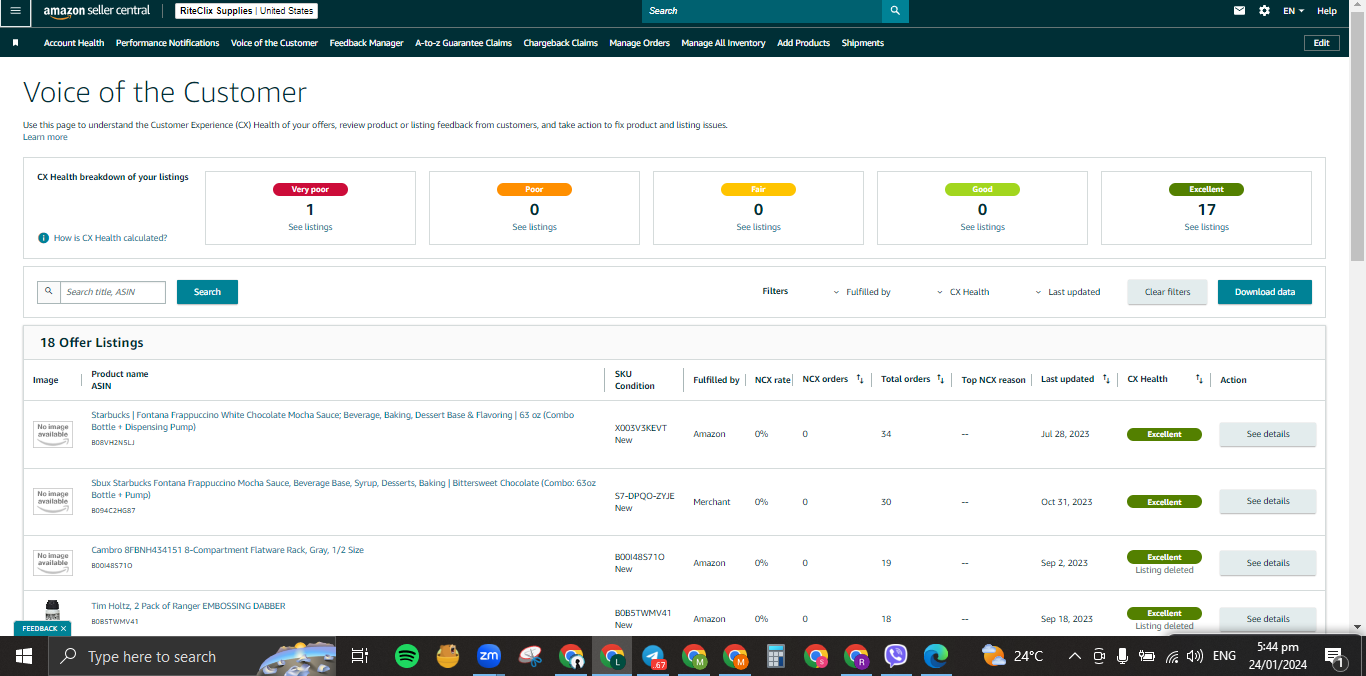Open How is CX Health calculated link

click(x=110, y=238)
